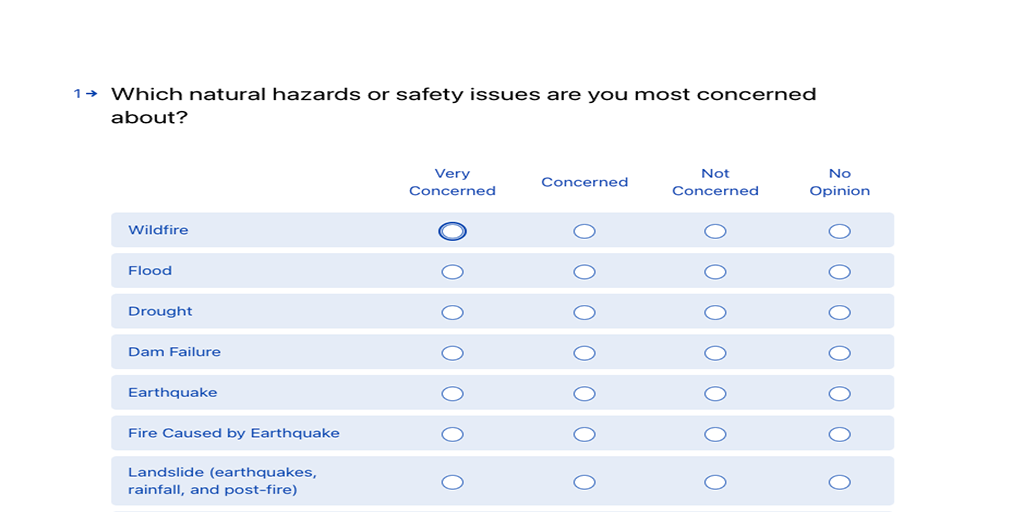Select Concerned for Earthquake

[x=584, y=393]
